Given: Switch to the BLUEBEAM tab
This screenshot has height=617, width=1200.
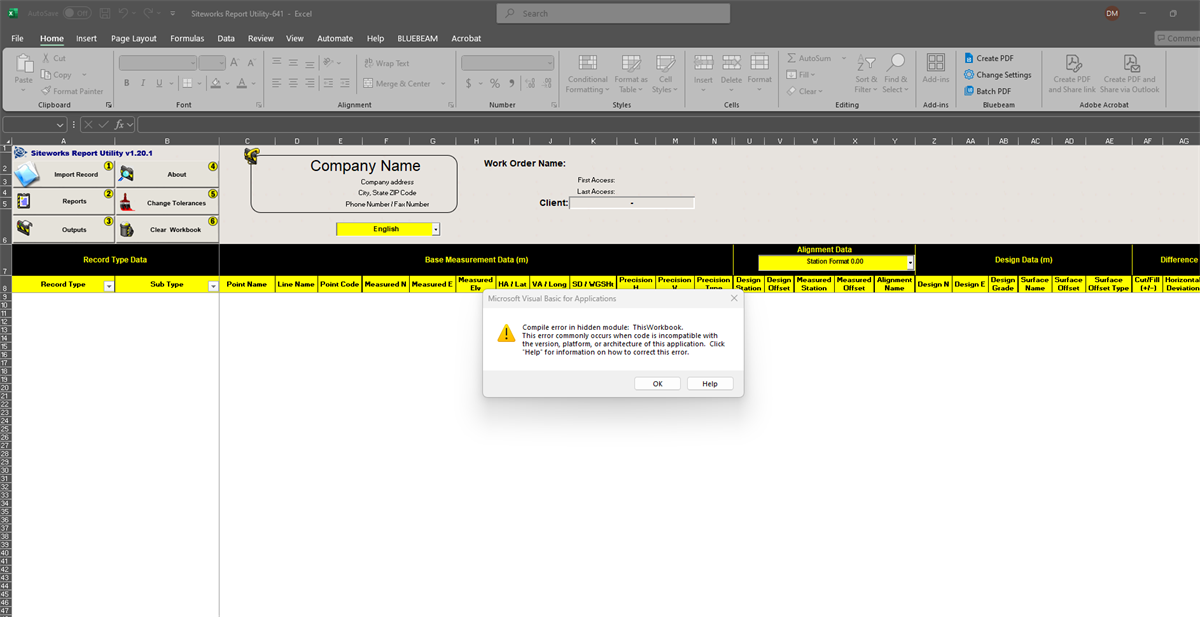Looking at the screenshot, I should coord(418,38).
